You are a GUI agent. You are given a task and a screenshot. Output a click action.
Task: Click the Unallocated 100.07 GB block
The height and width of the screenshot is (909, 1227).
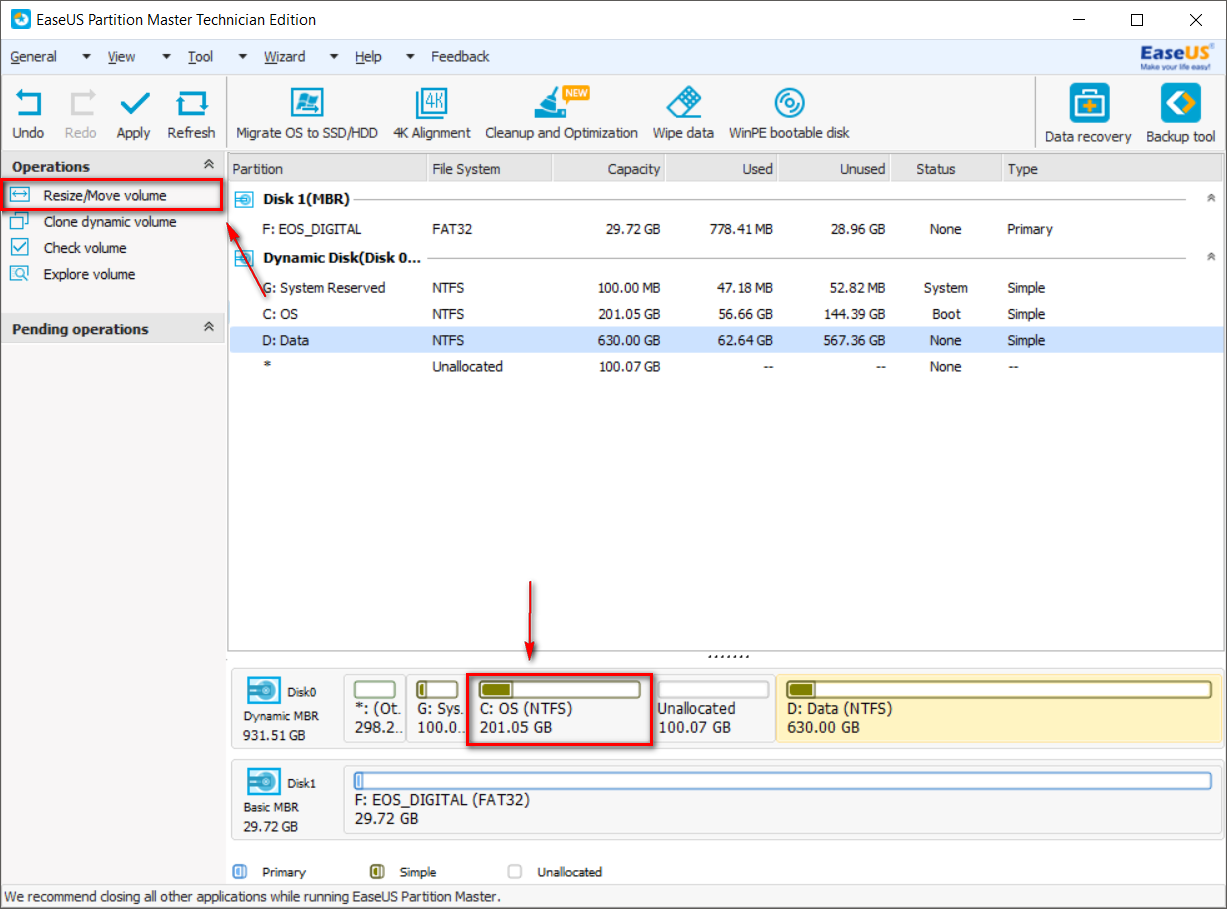713,709
